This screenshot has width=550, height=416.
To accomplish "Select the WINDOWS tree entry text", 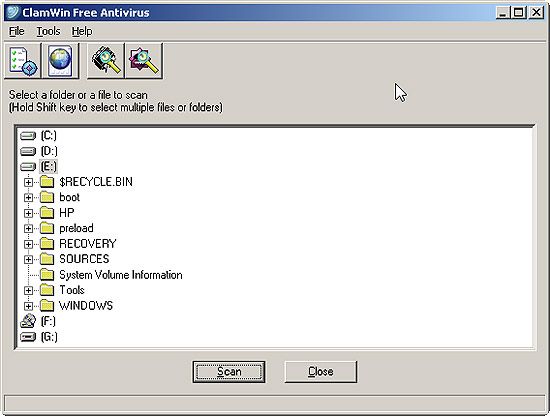I will pos(86,306).
